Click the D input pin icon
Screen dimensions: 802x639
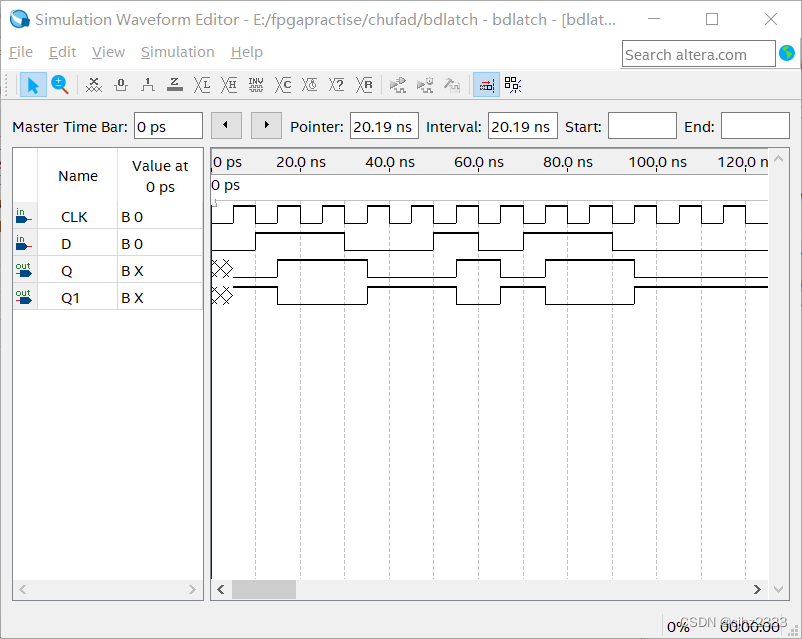pyautogui.click(x=24, y=244)
